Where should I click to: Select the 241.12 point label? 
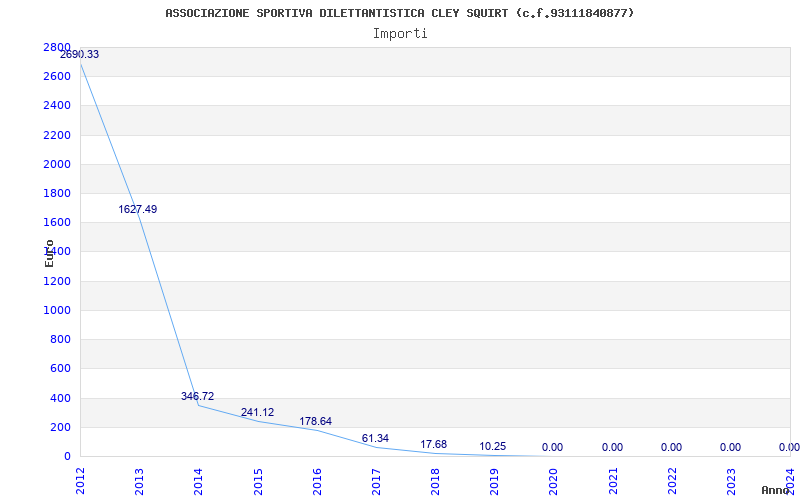(257, 412)
